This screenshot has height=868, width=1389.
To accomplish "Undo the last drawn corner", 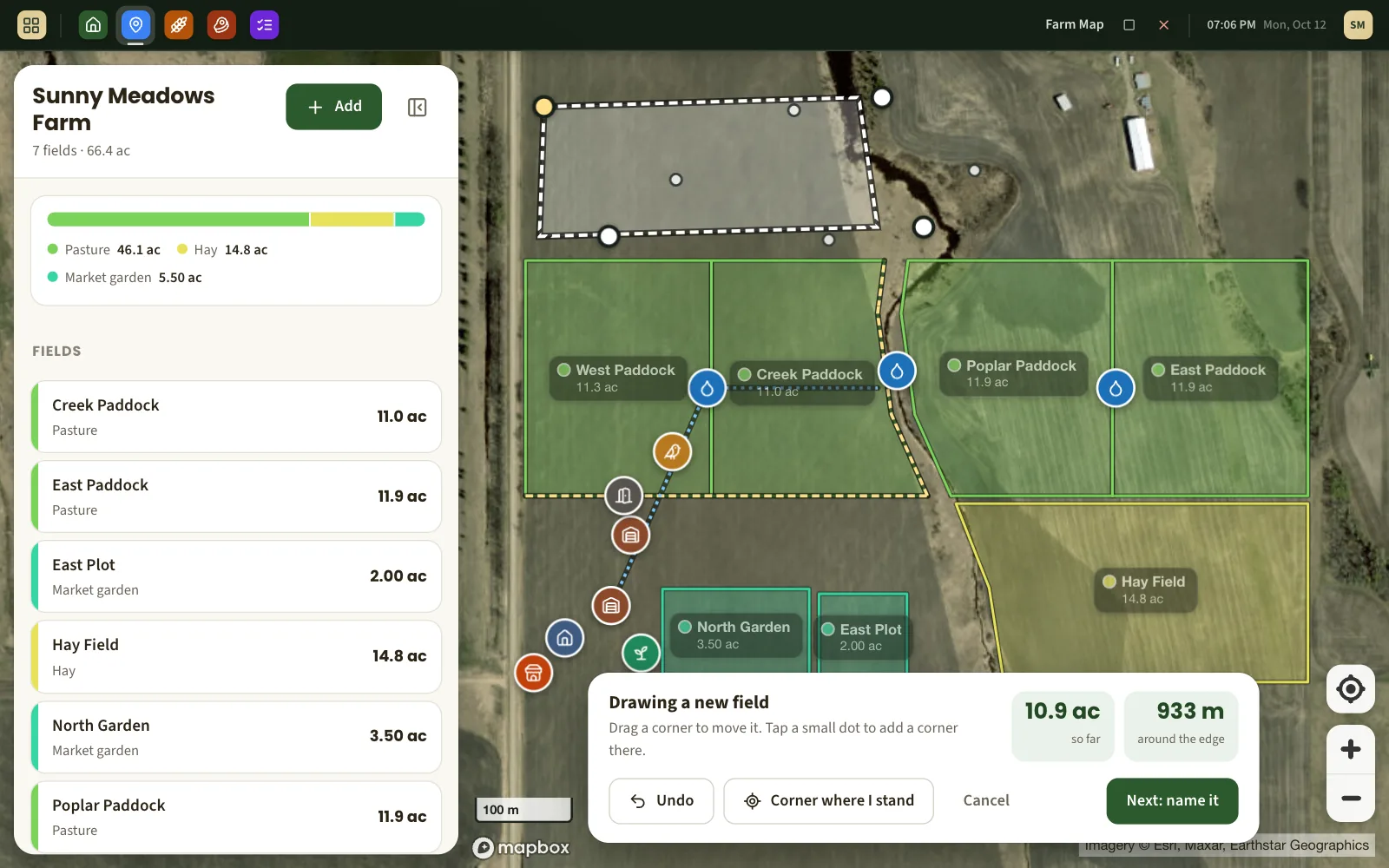I will pos(662,800).
